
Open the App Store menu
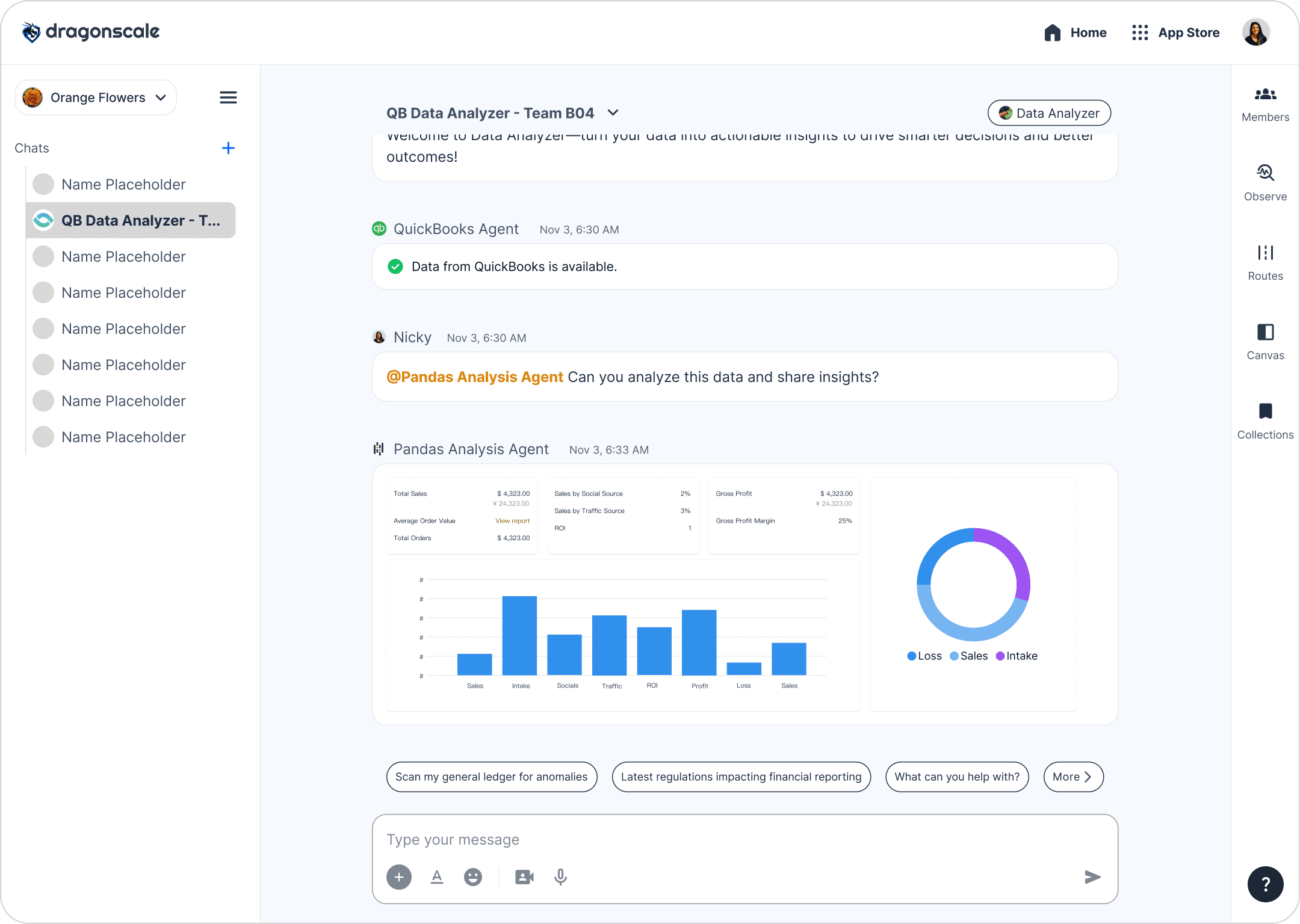click(1175, 32)
